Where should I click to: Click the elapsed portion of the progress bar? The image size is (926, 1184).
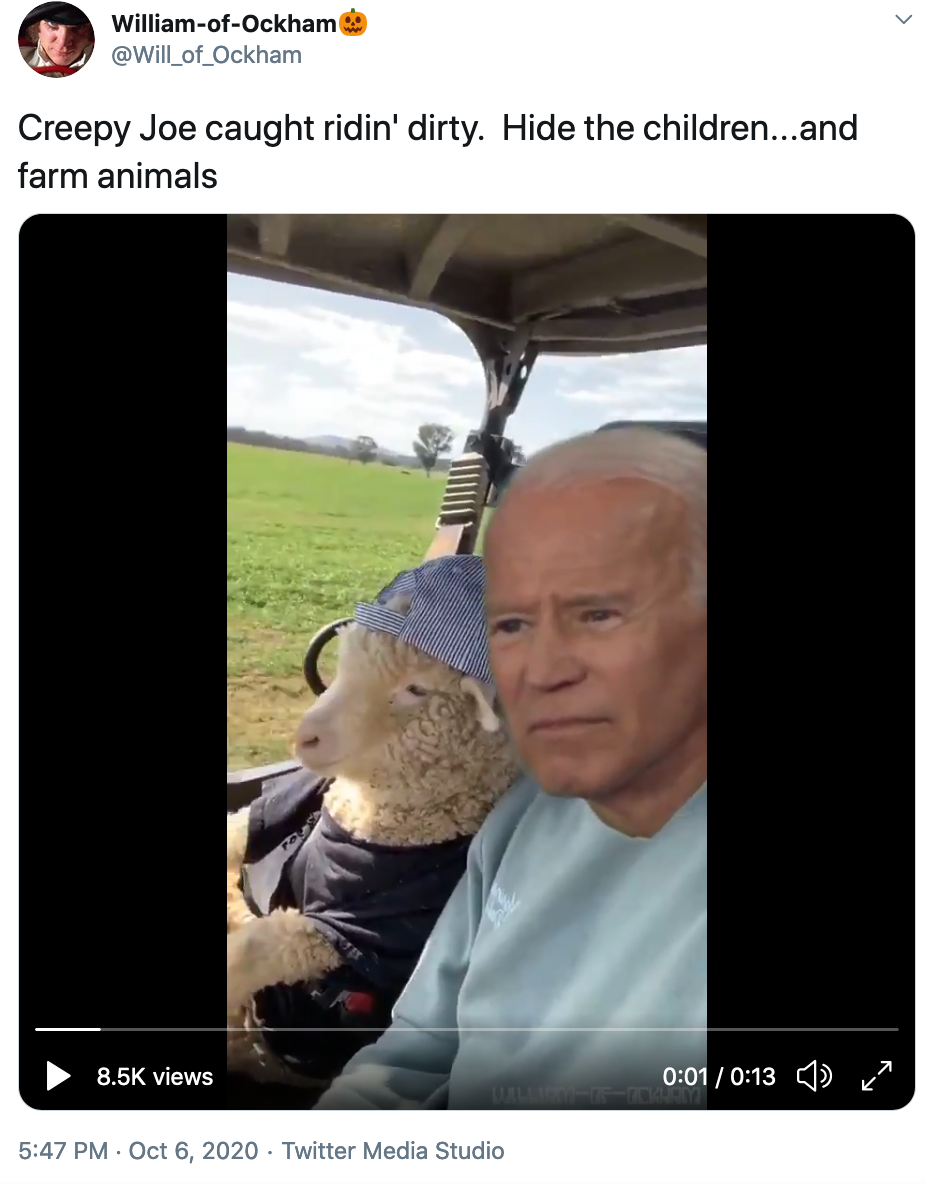click(67, 1029)
